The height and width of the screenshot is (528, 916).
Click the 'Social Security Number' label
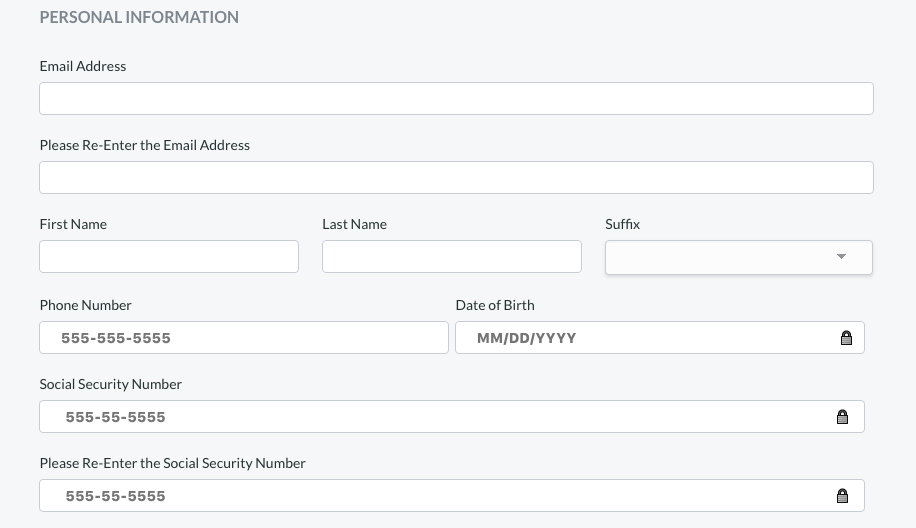(111, 384)
